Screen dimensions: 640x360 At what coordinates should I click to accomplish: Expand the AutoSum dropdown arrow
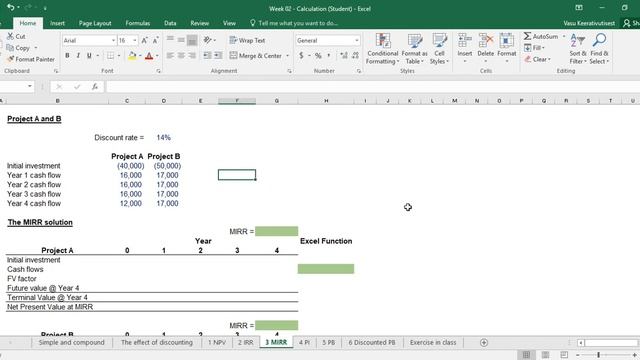(x=564, y=36)
